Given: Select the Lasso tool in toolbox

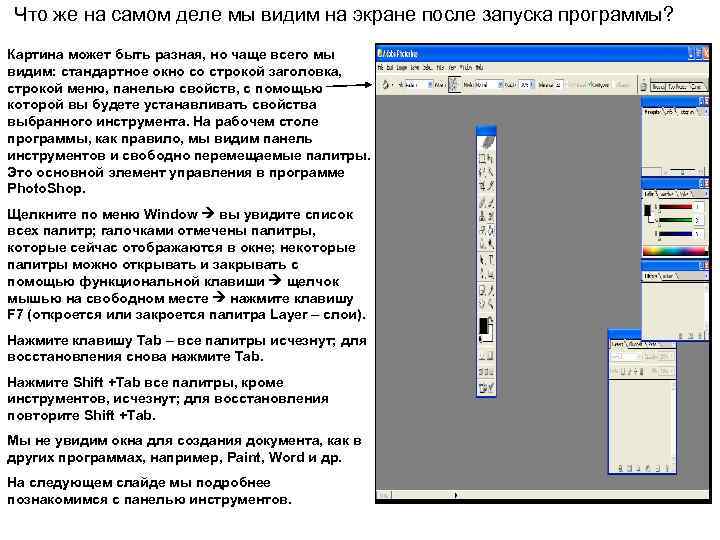Looking at the screenshot, I should [x=482, y=172].
